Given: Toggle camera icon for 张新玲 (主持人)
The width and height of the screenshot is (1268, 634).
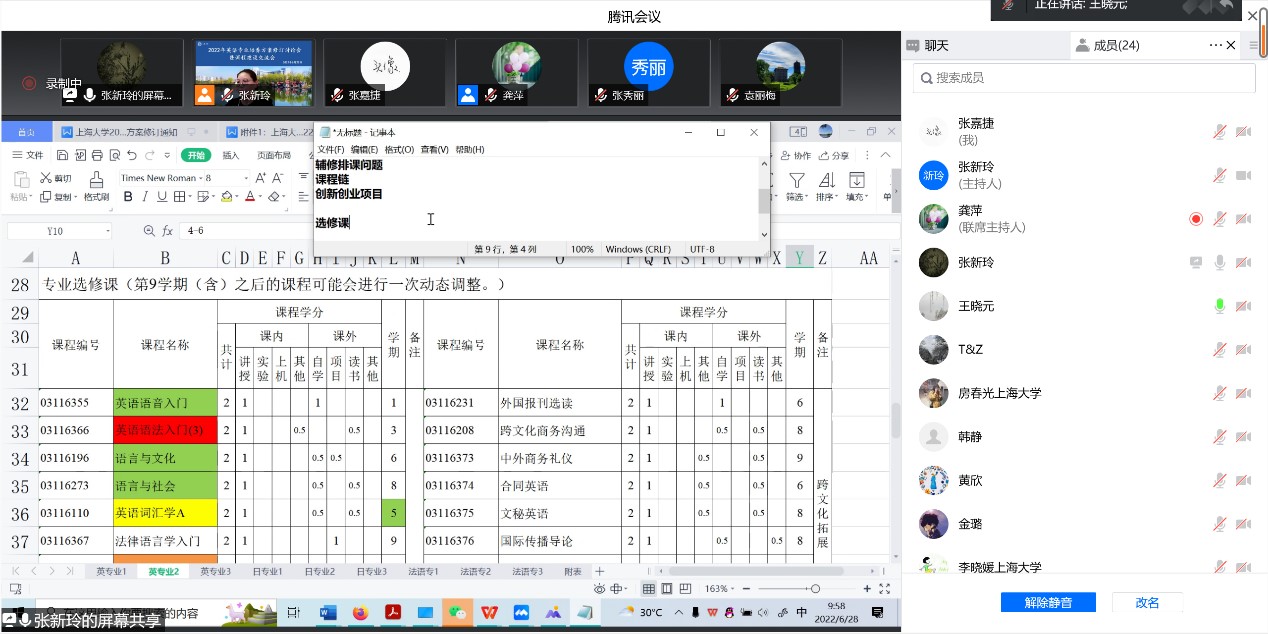Looking at the screenshot, I should [x=1243, y=176].
